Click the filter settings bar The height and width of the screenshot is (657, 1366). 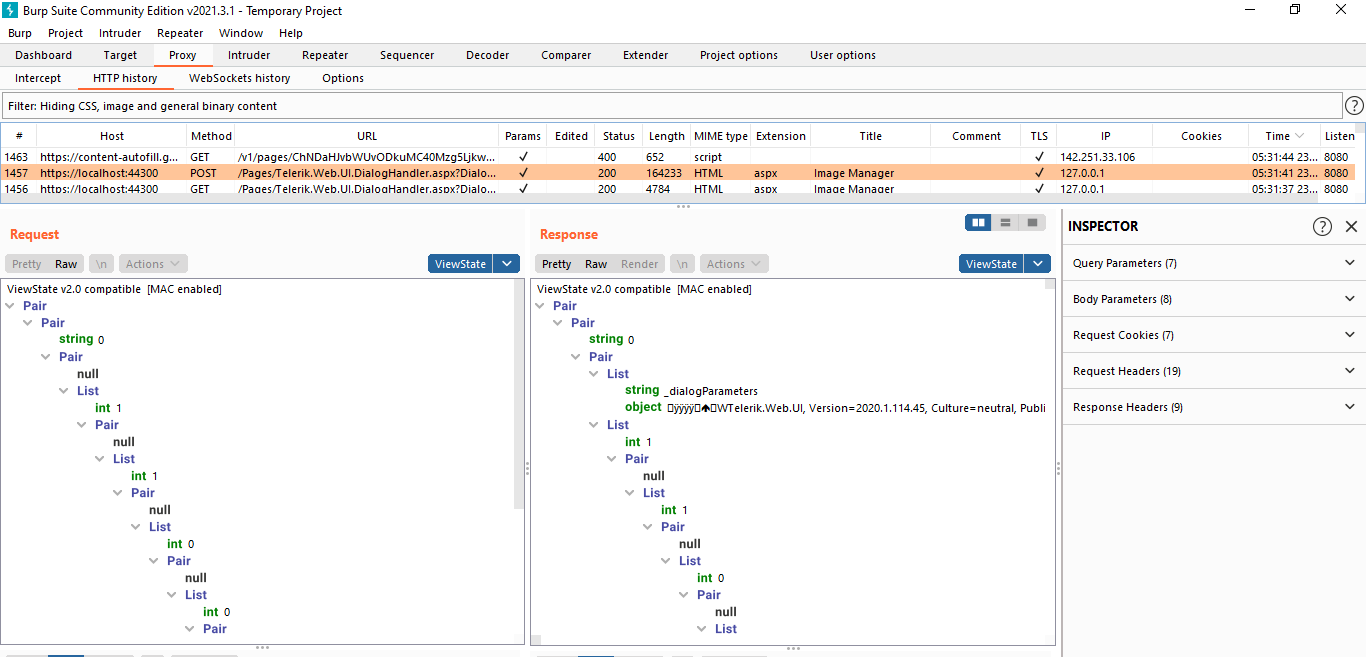pyautogui.click(x=670, y=106)
